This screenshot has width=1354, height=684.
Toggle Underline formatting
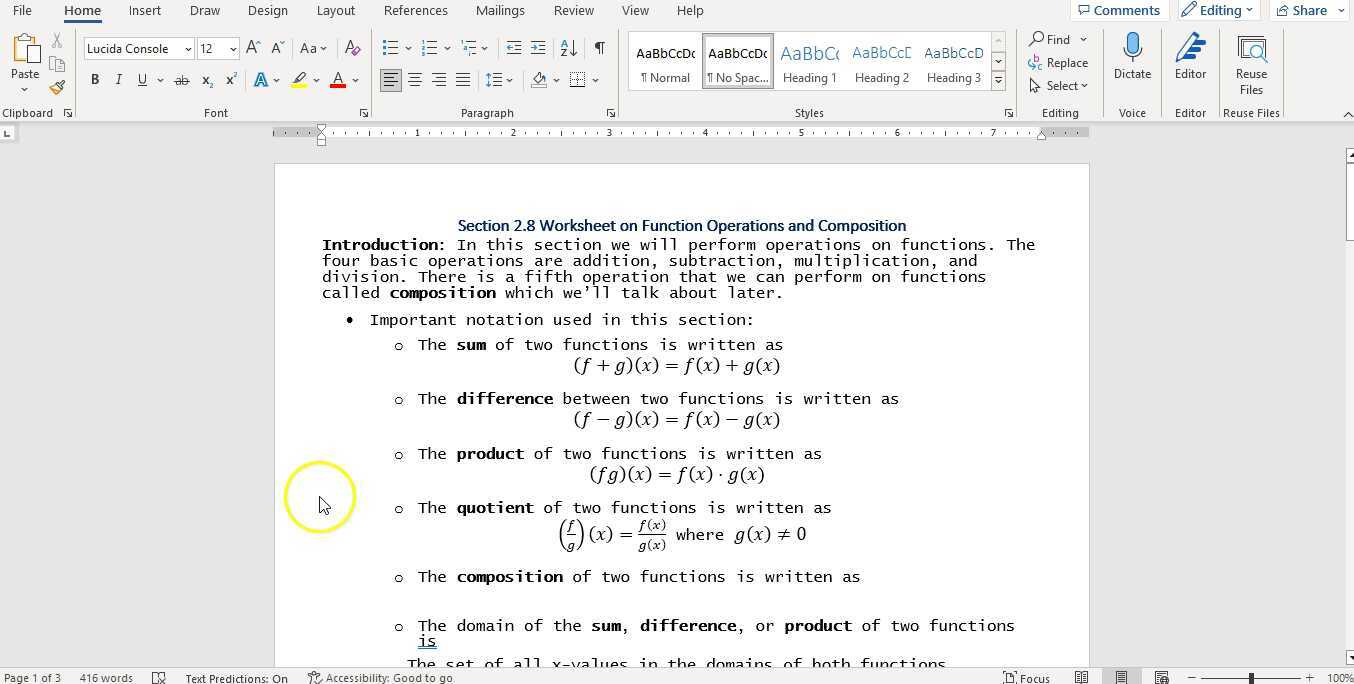coord(142,80)
